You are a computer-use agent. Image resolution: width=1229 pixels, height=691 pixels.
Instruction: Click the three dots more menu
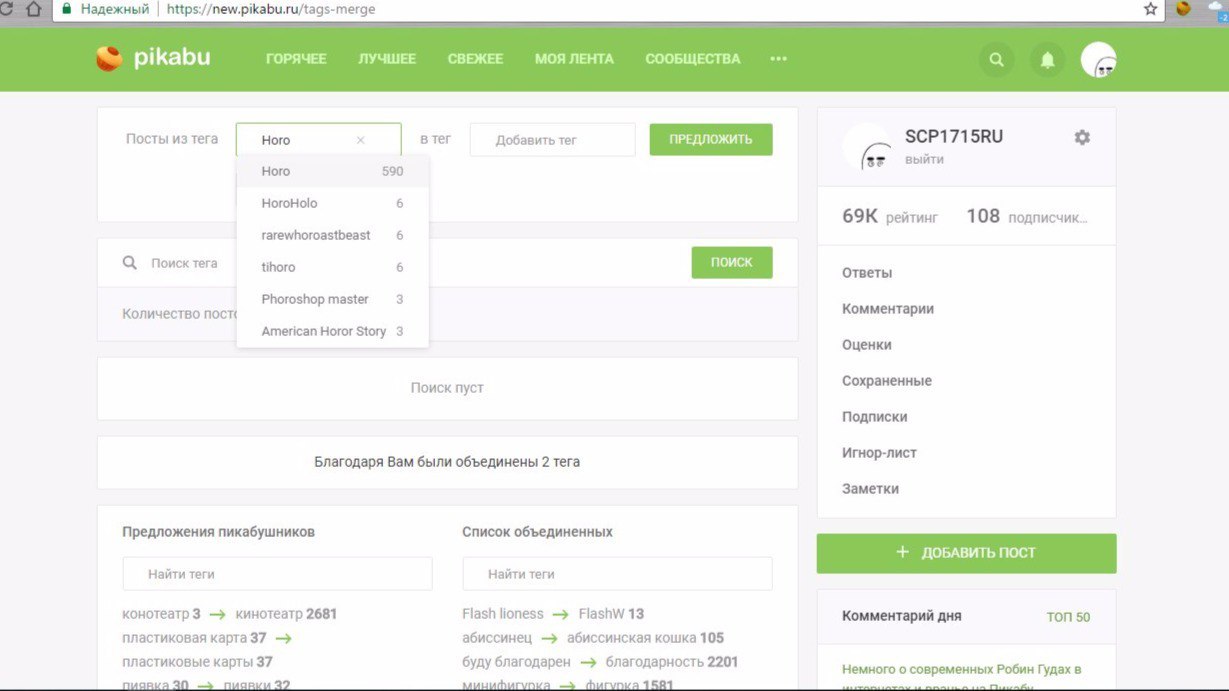pos(778,59)
